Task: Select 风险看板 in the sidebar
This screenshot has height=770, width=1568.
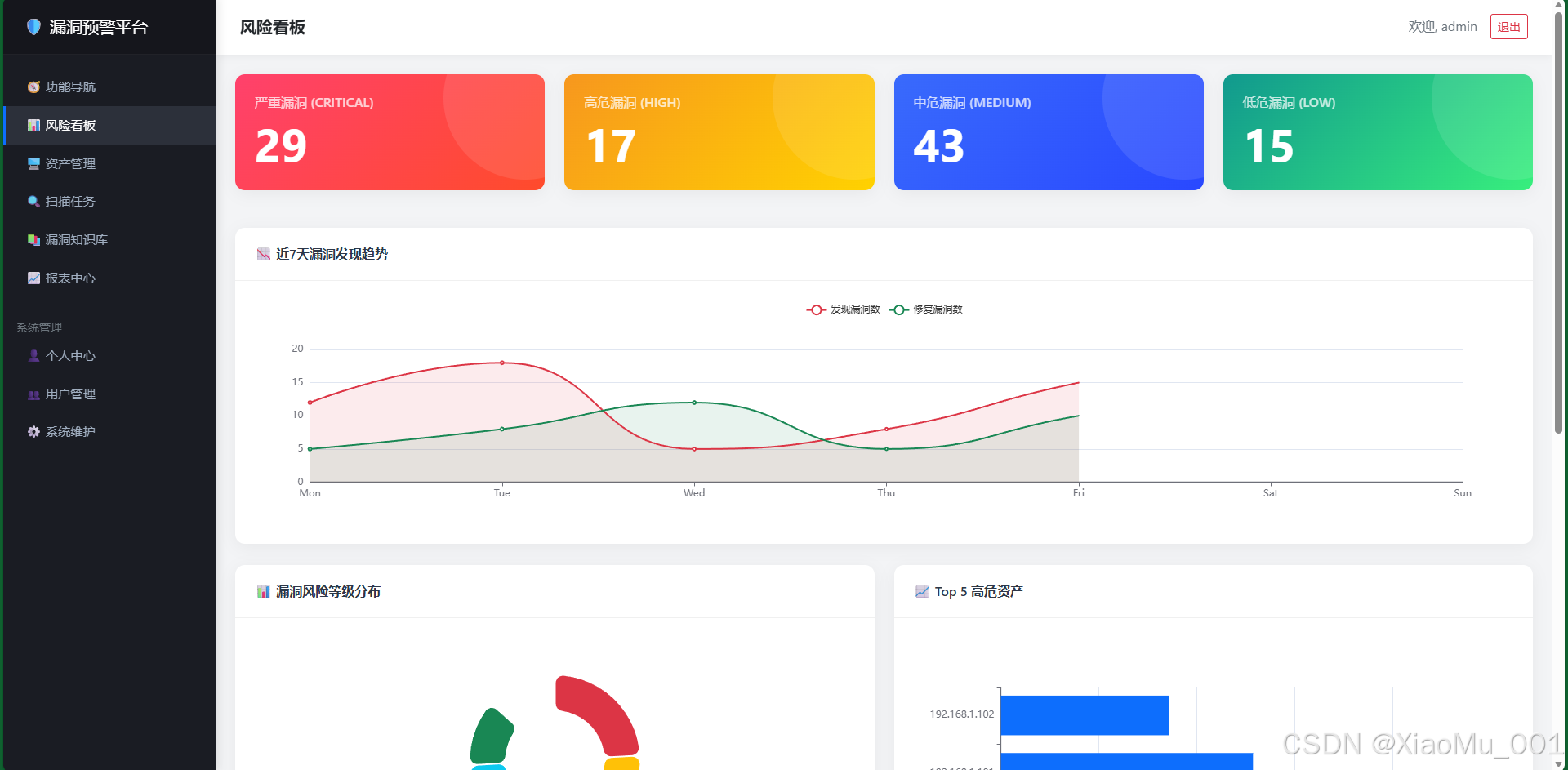Action: (x=109, y=125)
